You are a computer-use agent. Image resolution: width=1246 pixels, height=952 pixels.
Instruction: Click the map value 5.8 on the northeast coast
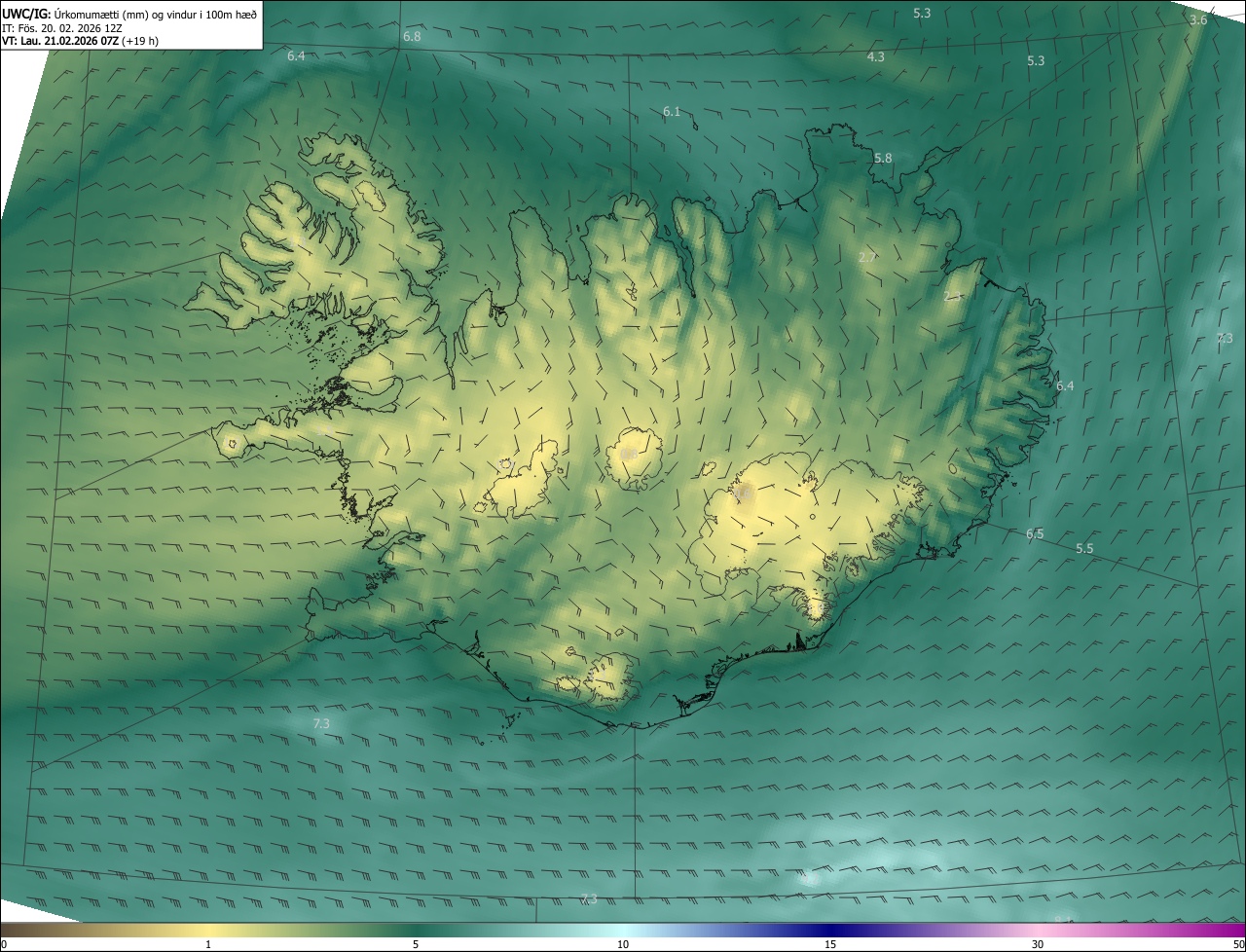pos(883,158)
